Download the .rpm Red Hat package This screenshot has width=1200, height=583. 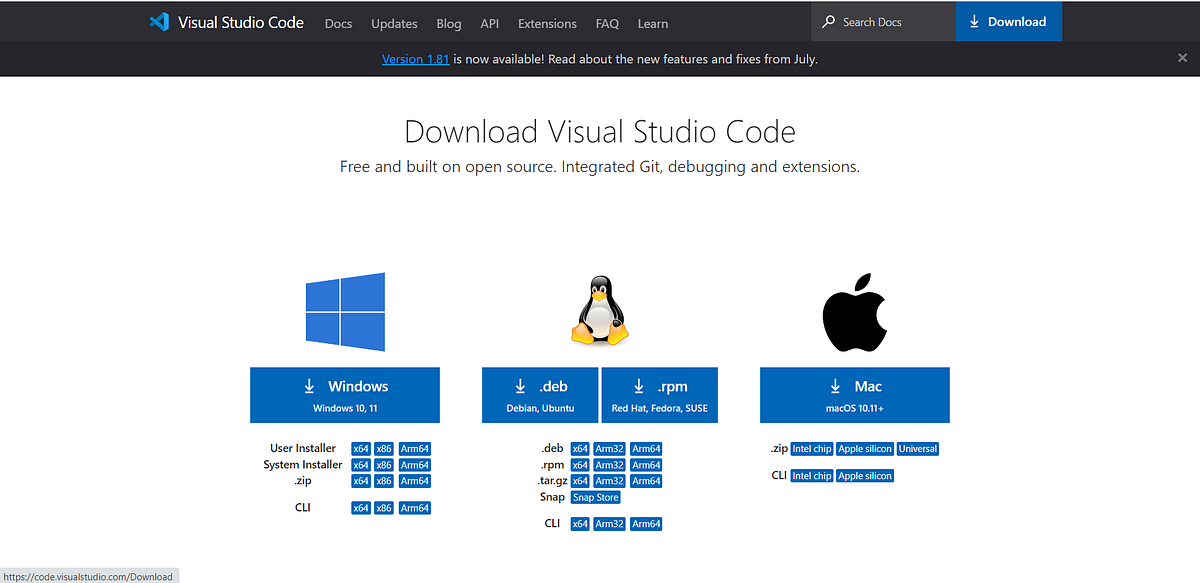(660, 395)
